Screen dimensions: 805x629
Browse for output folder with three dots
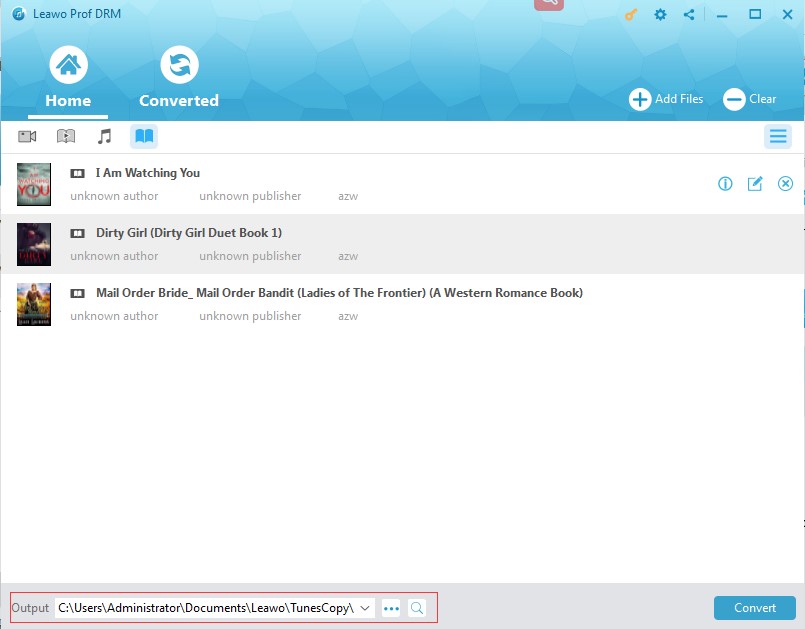click(391, 608)
